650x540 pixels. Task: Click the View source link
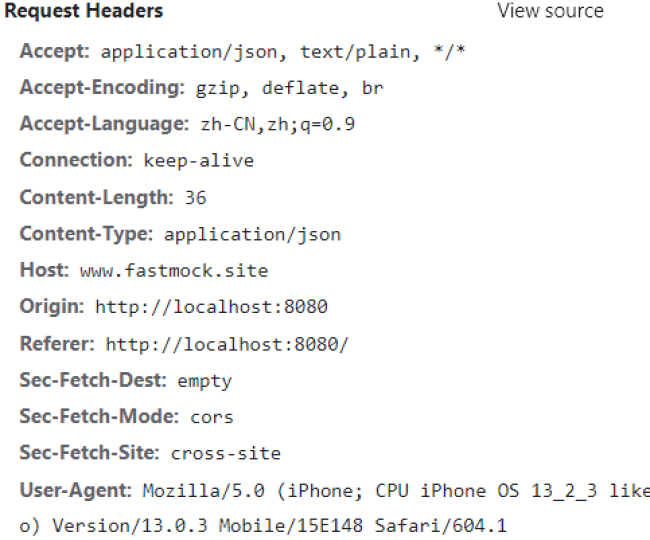tap(550, 12)
